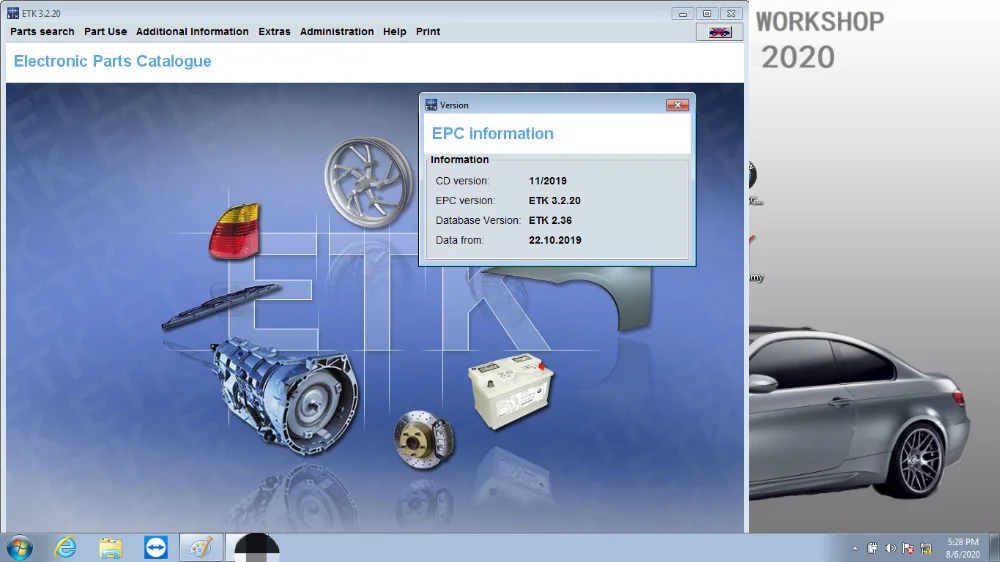Click the wiper blade image
Image resolution: width=1000 pixels, height=562 pixels.
[x=220, y=305]
